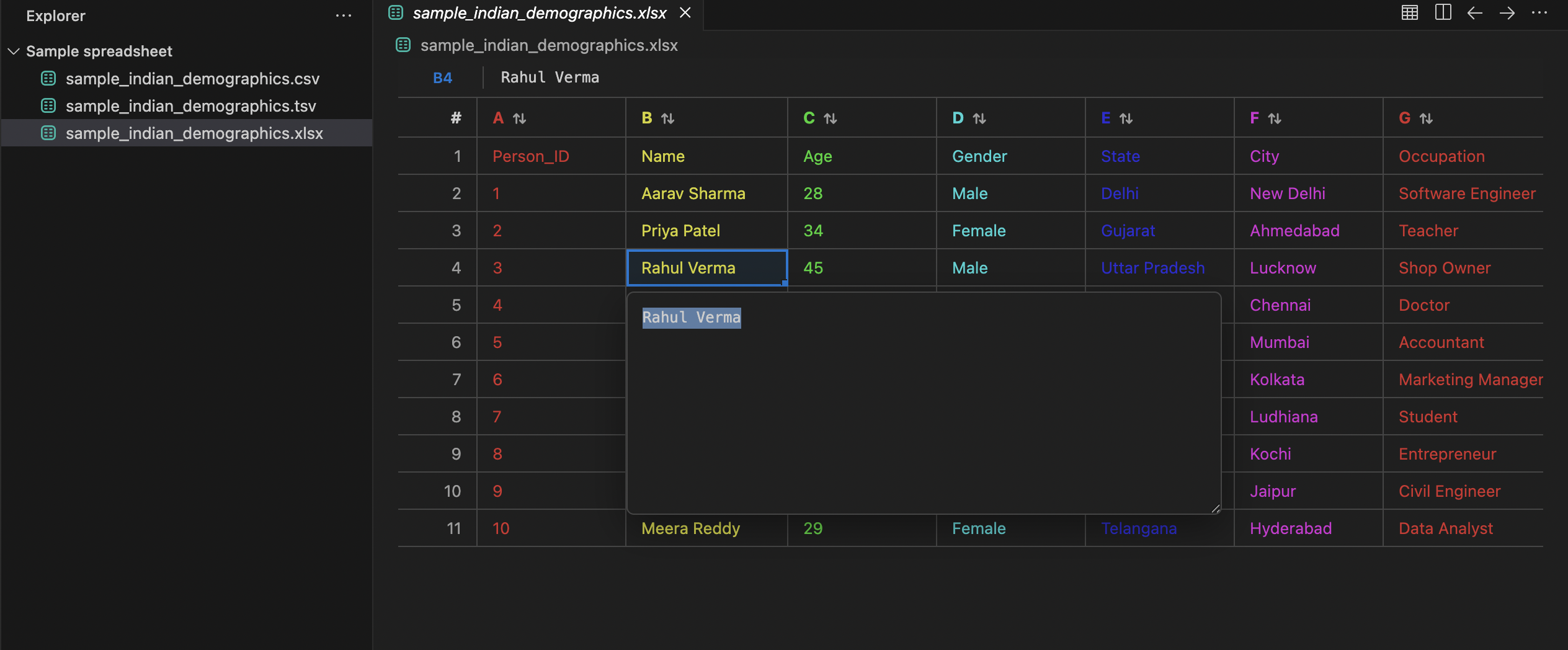Select the Rahul Verma cell in column B
This screenshot has height=650, width=1568.
[707, 268]
